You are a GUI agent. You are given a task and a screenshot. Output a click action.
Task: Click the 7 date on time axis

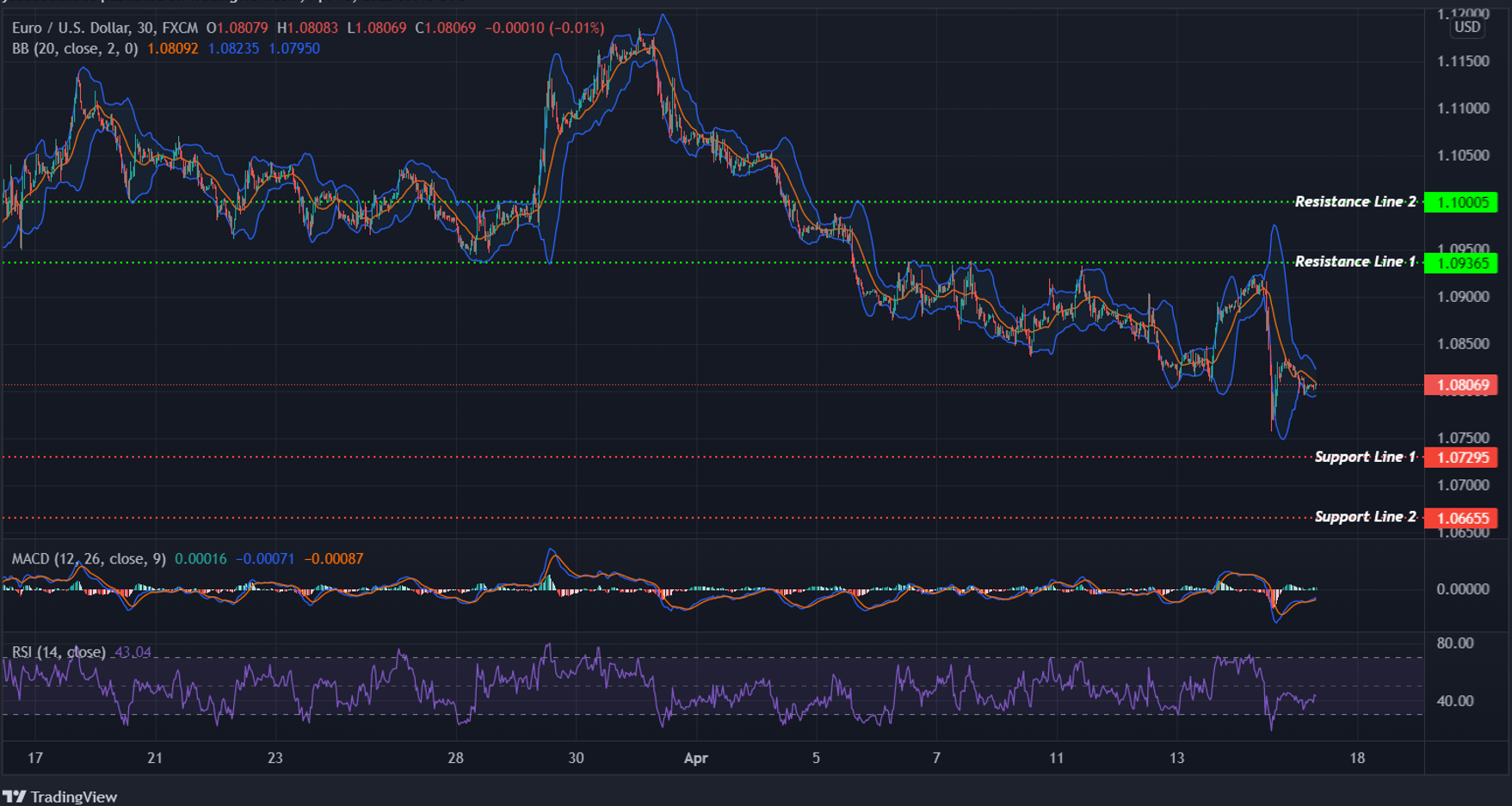click(x=936, y=759)
